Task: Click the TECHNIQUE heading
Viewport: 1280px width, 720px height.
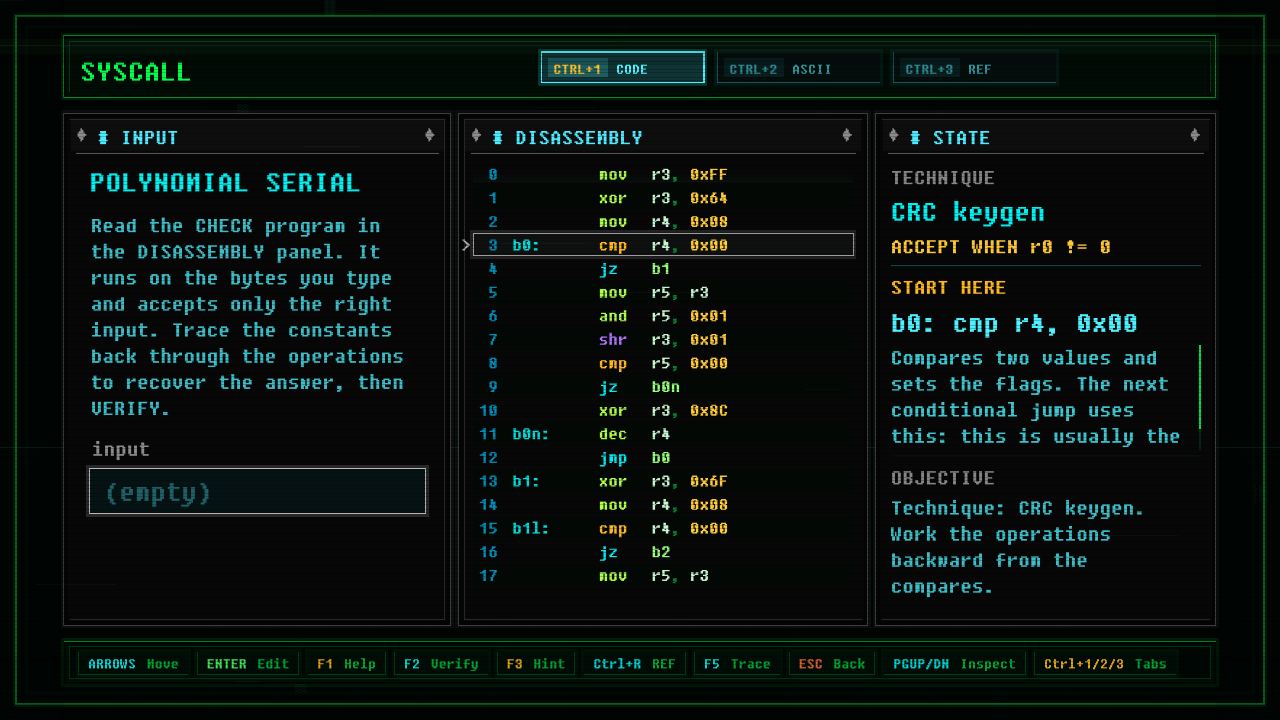Action: pos(943,178)
